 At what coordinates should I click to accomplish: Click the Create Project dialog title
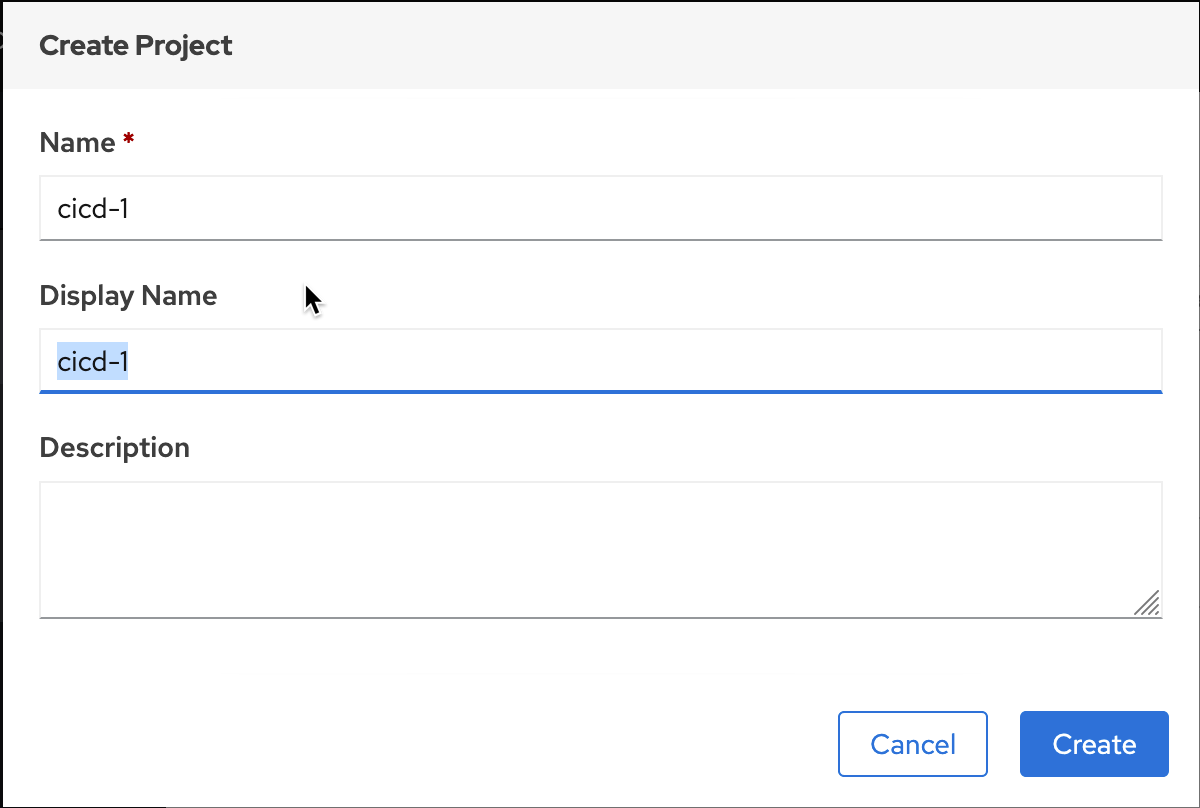pos(136,45)
